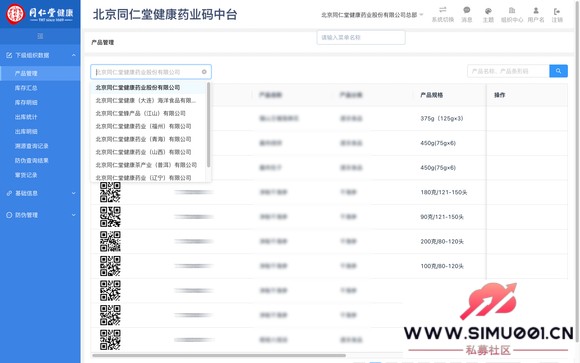The image size is (580, 363).
Task: Click the 用户名 user profile icon
Action: pos(536,10)
